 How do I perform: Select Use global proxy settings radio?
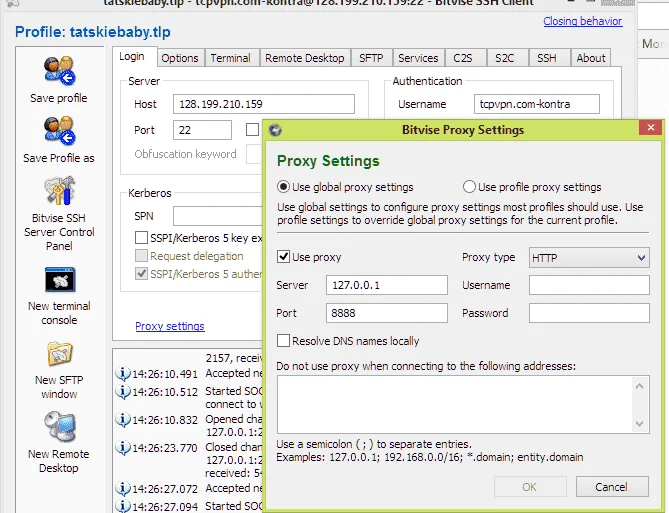(283, 187)
